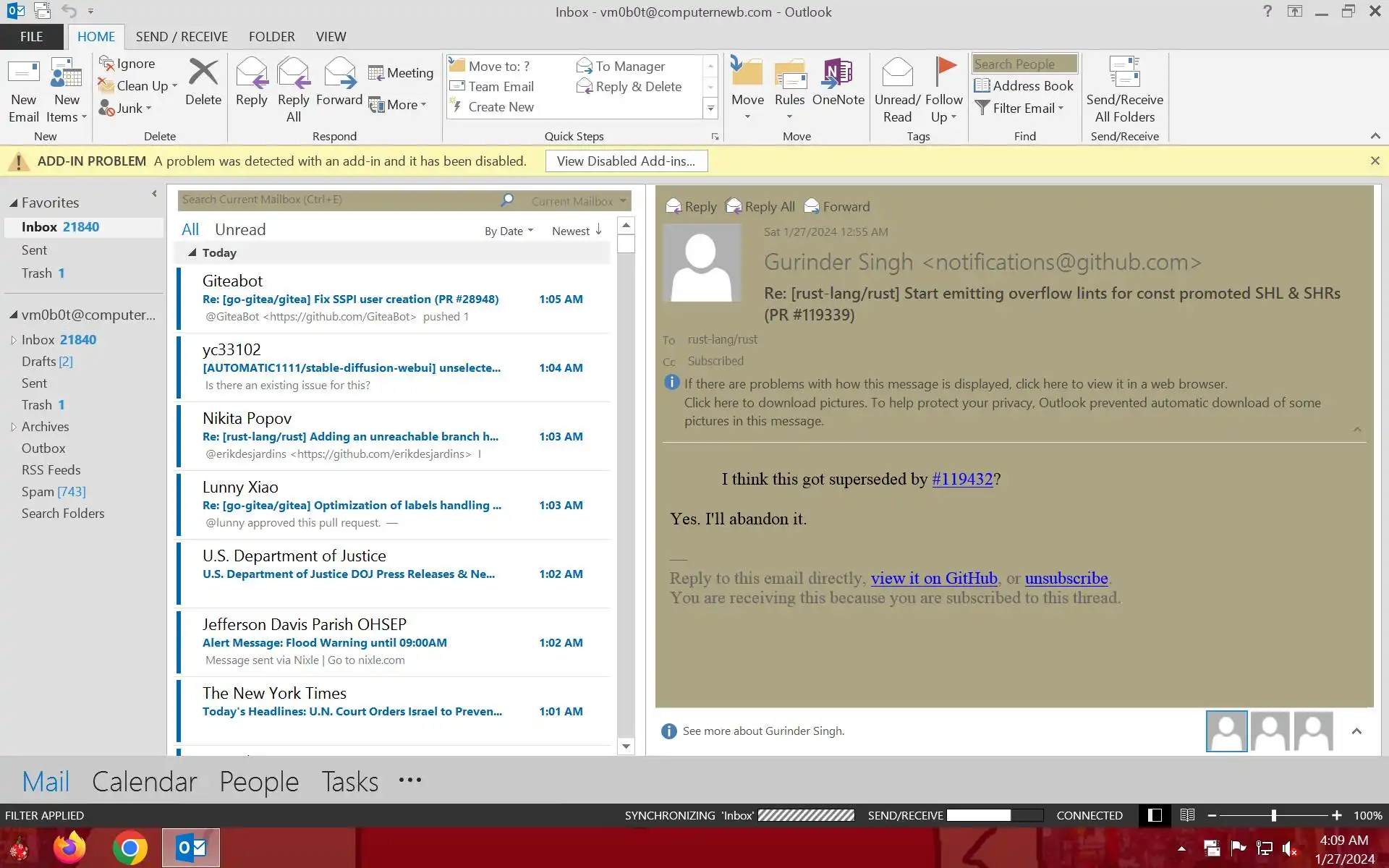
Task: Click View Disabled Add-ins button
Action: click(626, 161)
